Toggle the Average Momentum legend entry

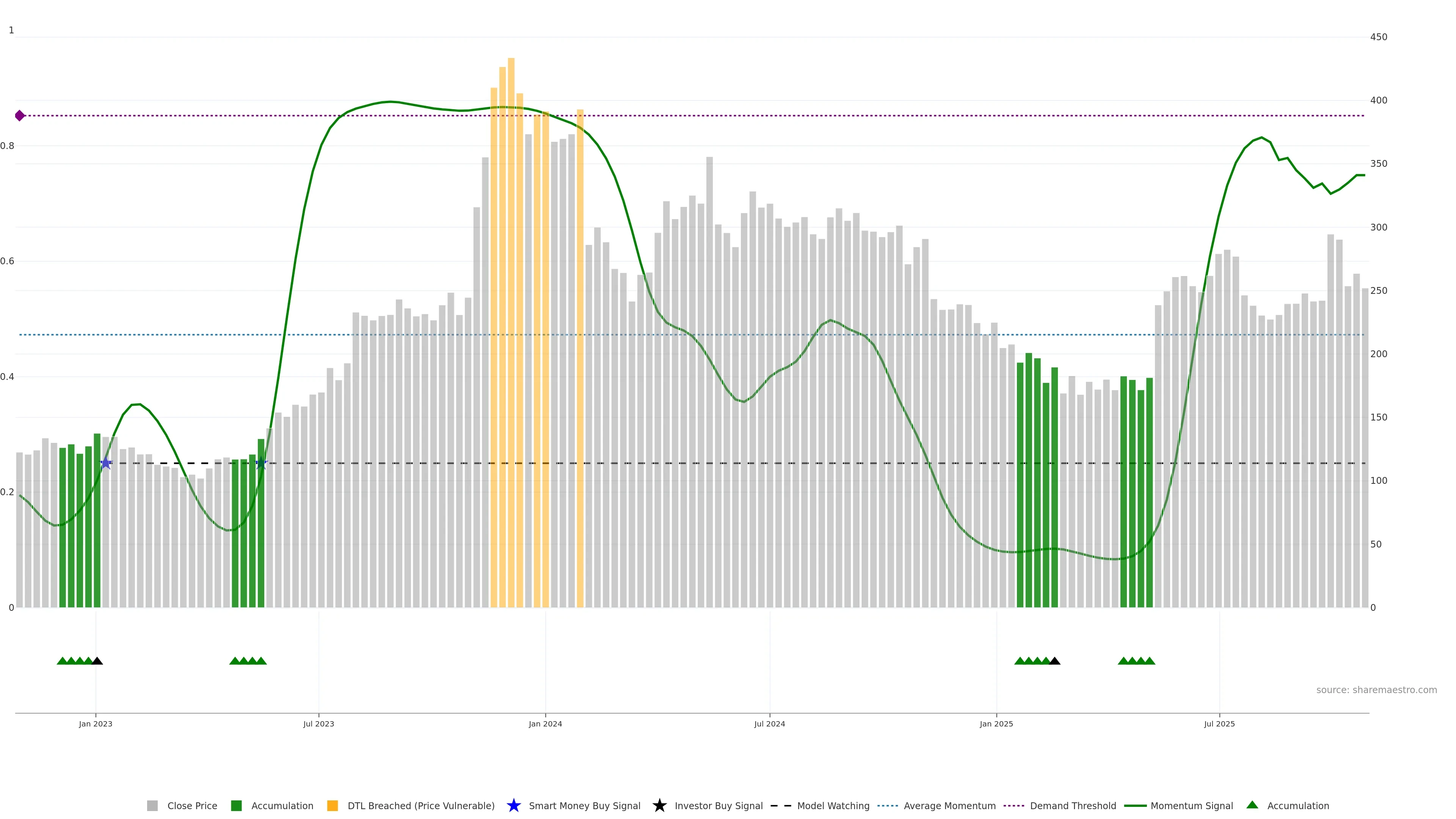point(949,805)
